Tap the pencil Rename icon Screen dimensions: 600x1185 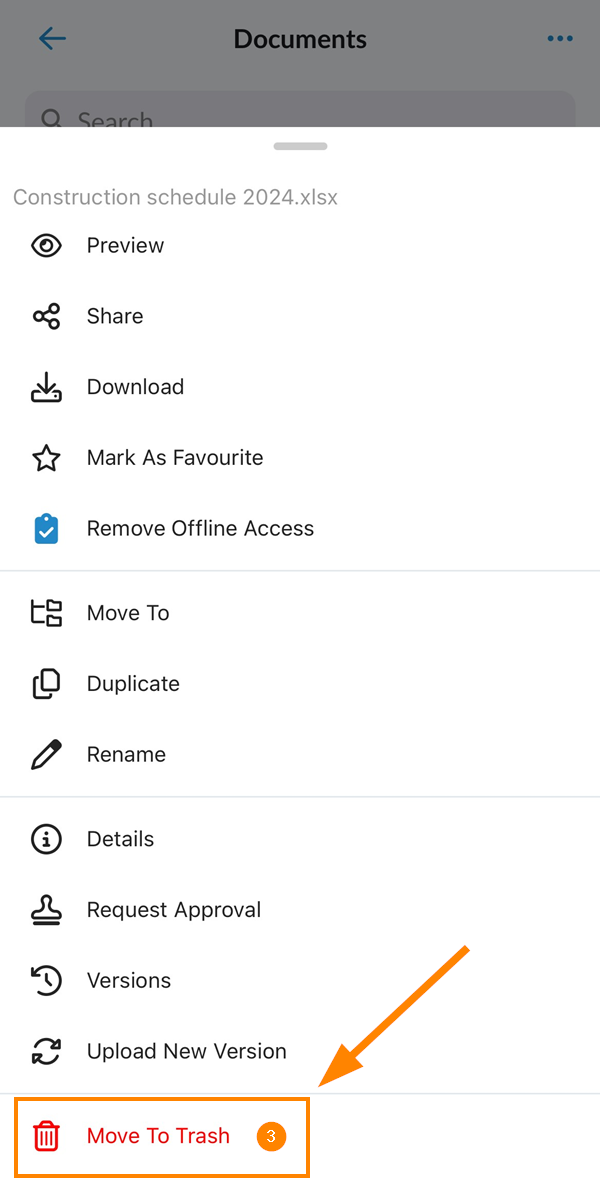46,754
